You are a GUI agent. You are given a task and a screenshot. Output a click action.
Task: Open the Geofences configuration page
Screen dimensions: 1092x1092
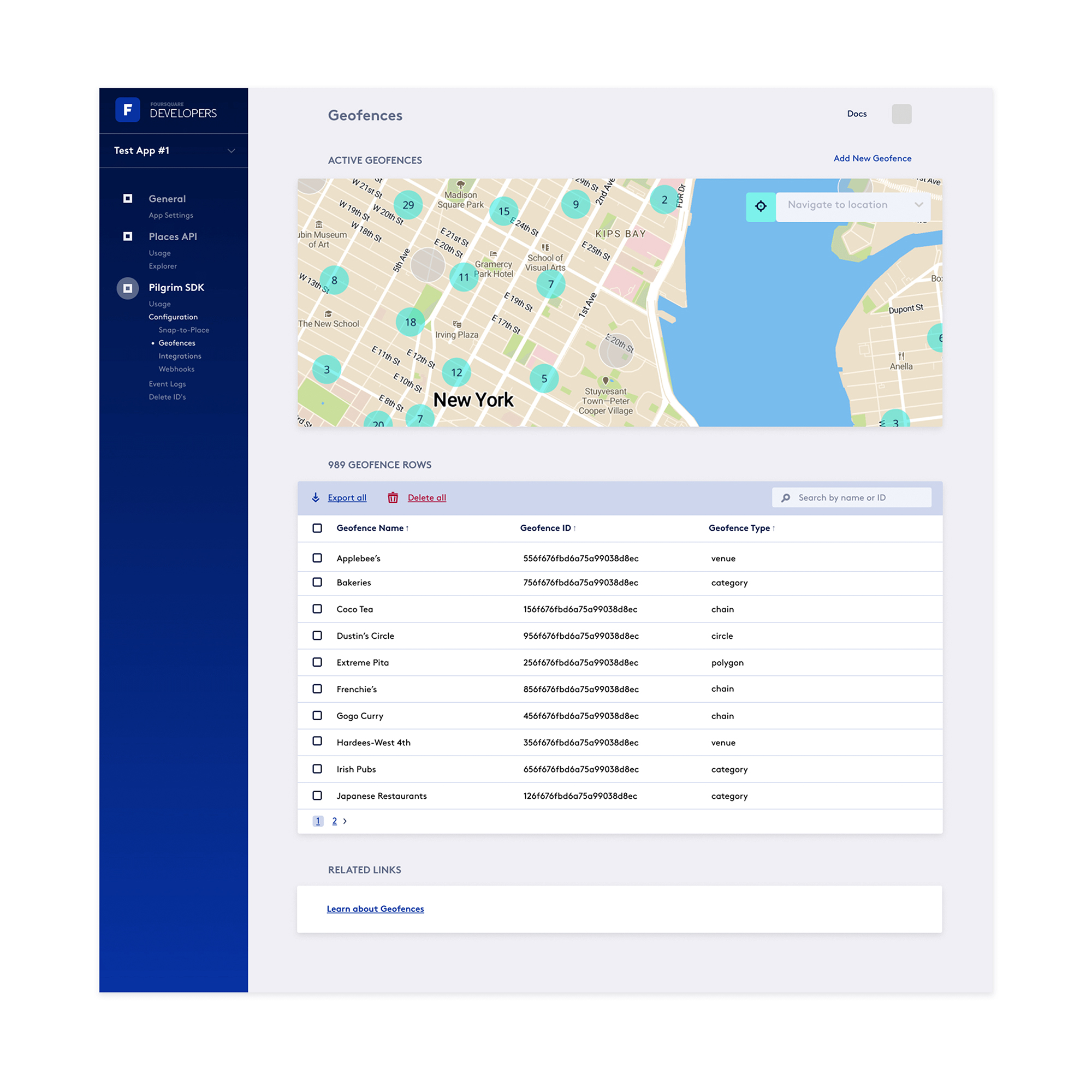click(176, 343)
